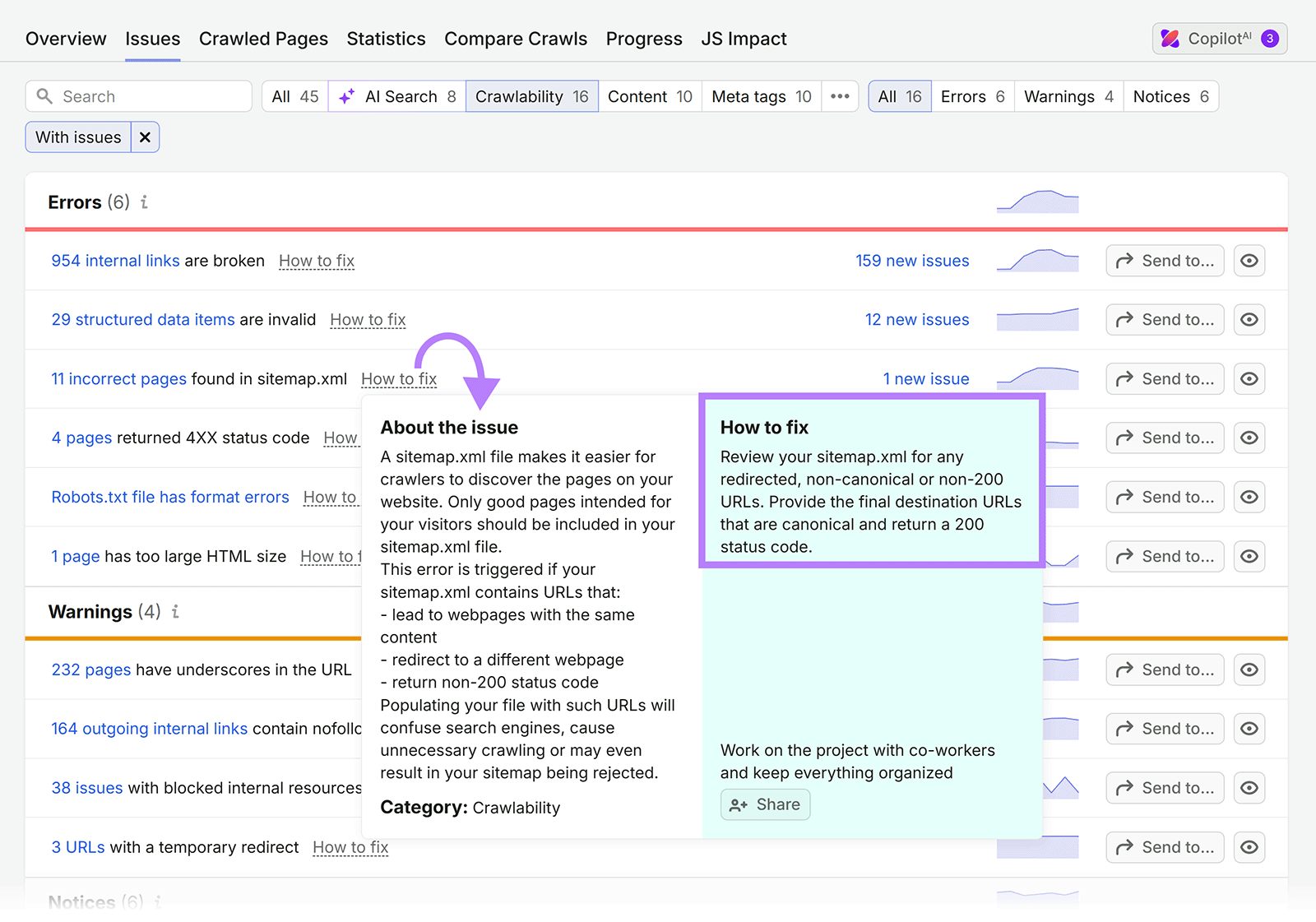The height and width of the screenshot is (922, 1316).
Task: Open the JS Impact tab
Action: pyautogui.click(x=744, y=39)
